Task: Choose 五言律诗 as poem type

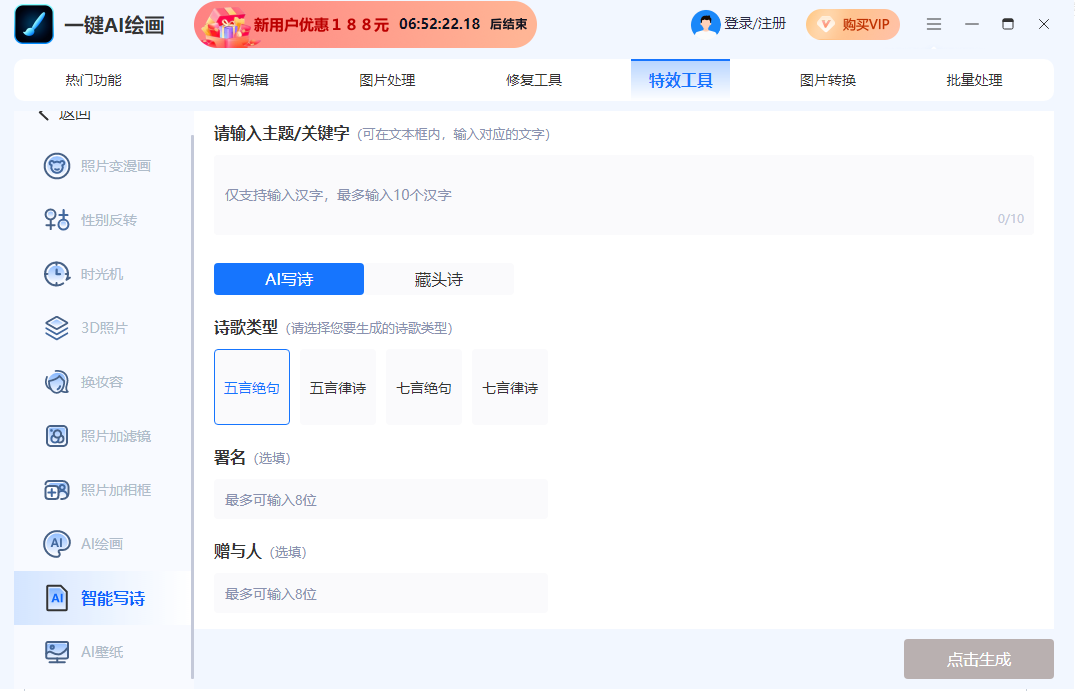Action: click(x=337, y=387)
